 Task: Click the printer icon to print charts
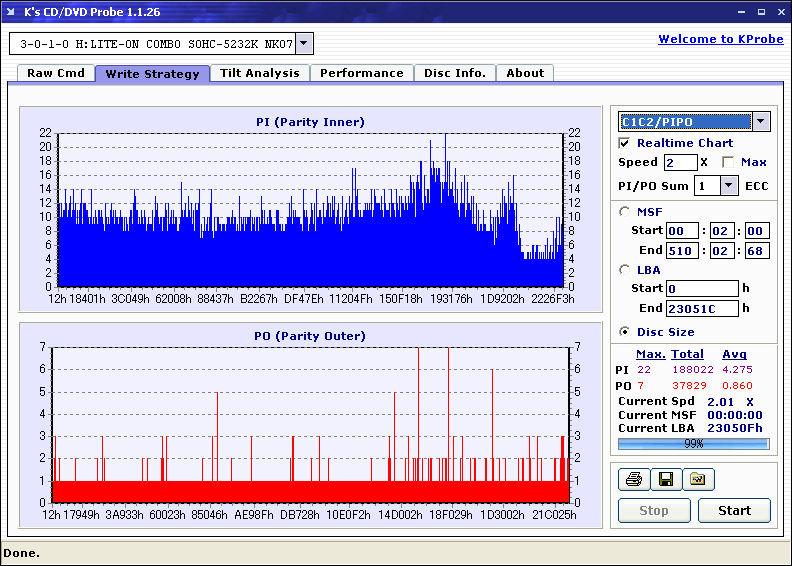(633, 480)
